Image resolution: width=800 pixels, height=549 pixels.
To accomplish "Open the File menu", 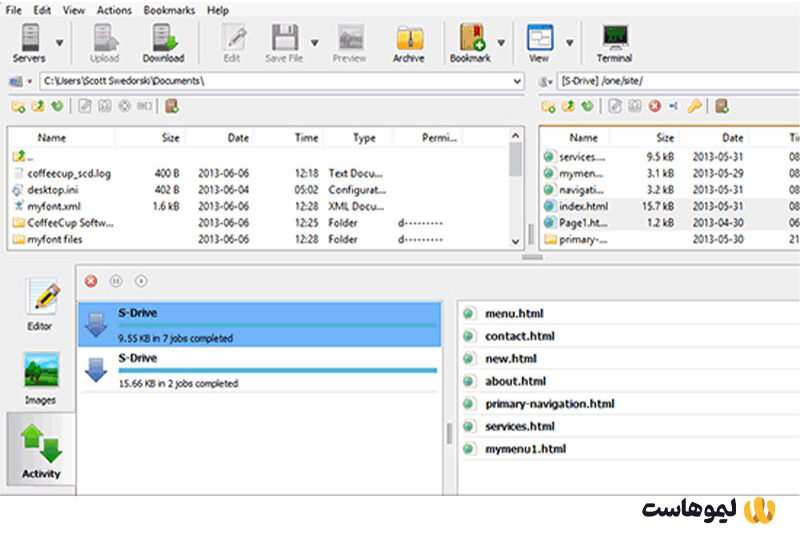I will click(14, 10).
